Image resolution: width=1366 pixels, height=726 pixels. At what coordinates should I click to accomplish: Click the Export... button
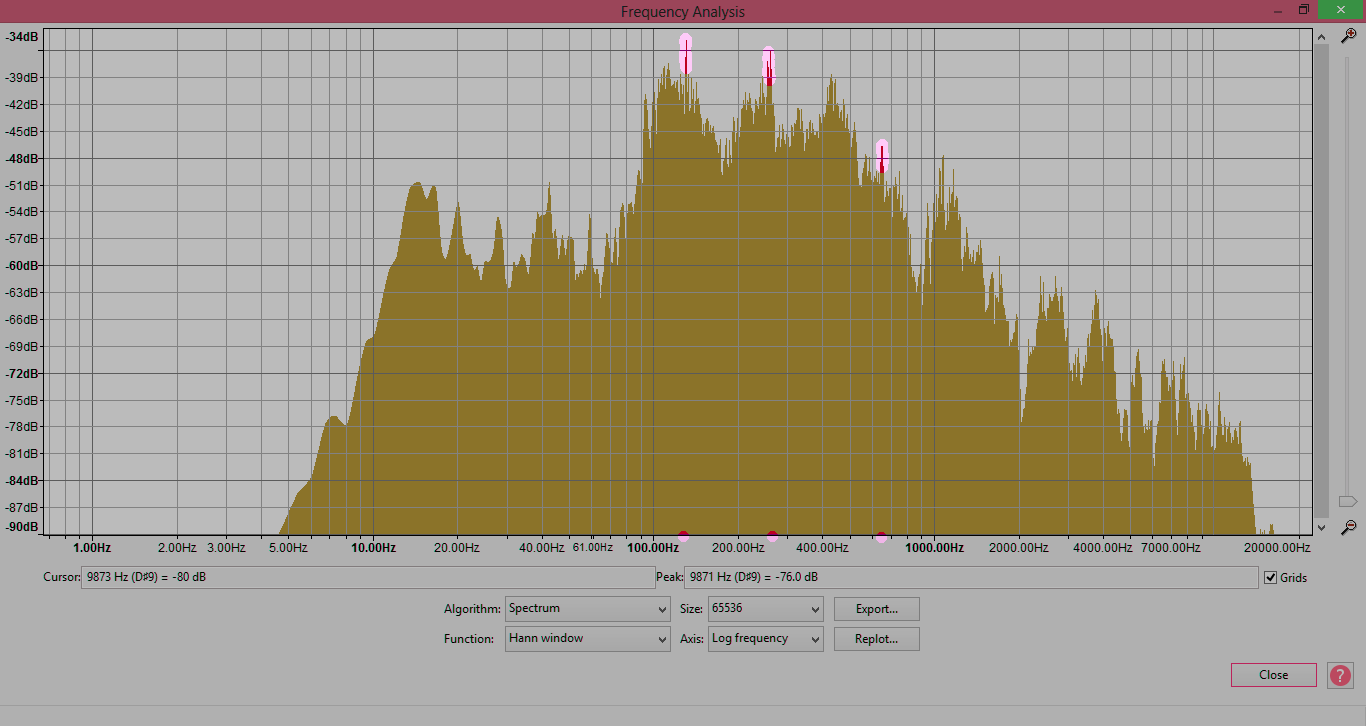[x=875, y=609]
